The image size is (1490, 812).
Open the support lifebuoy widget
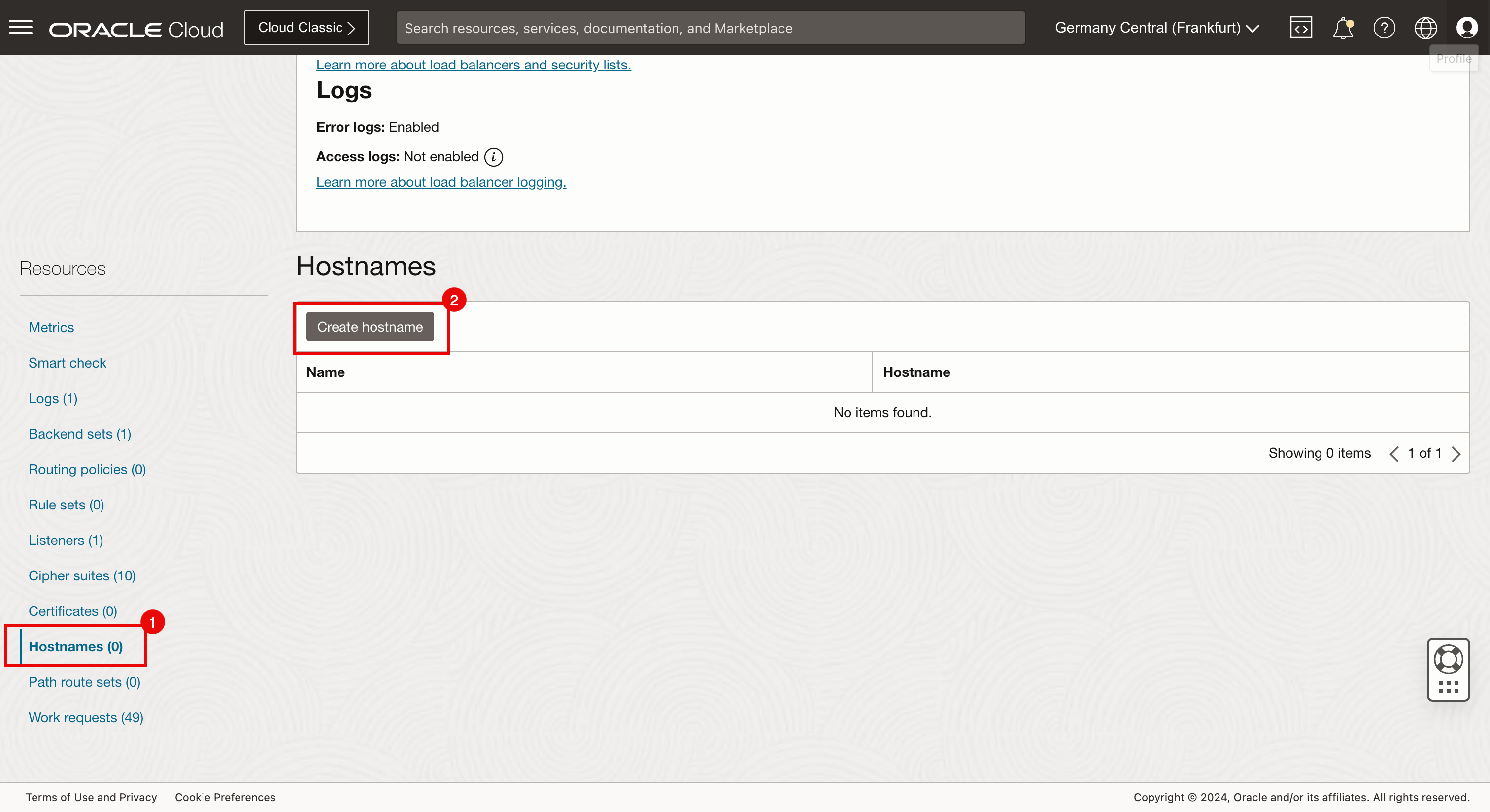point(1448,660)
